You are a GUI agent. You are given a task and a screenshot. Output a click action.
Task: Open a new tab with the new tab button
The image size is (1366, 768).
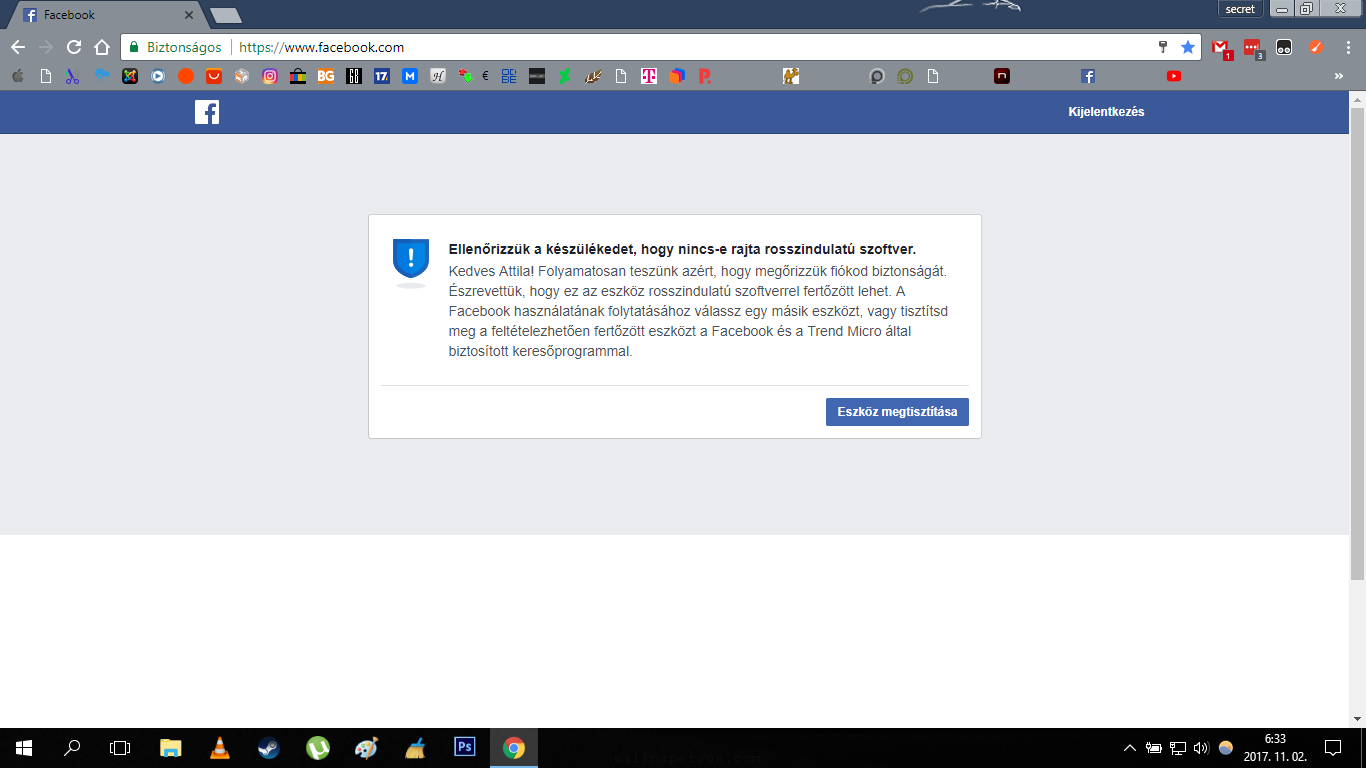click(x=226, y=15)
